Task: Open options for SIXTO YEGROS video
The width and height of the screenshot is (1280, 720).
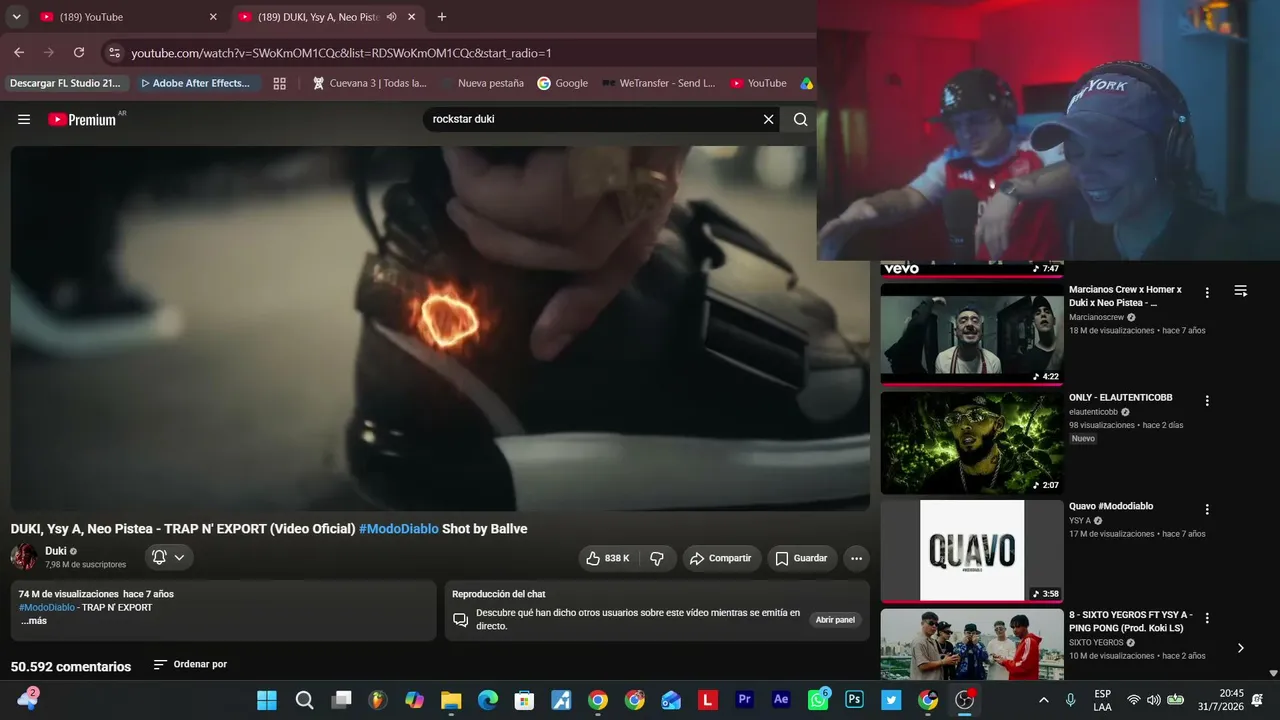Action: click(x=1207, y=618)
